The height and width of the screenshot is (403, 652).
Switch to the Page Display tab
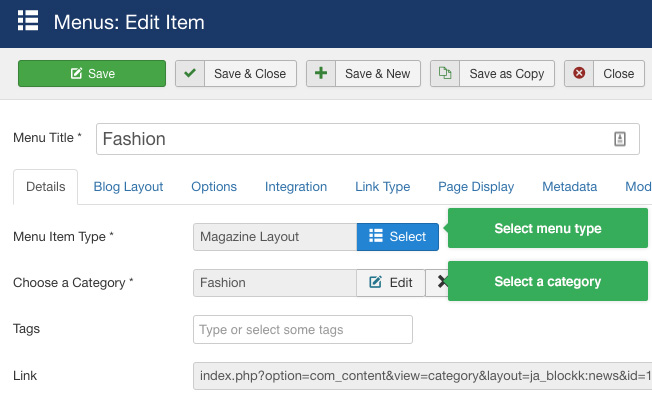pos(476,187)
